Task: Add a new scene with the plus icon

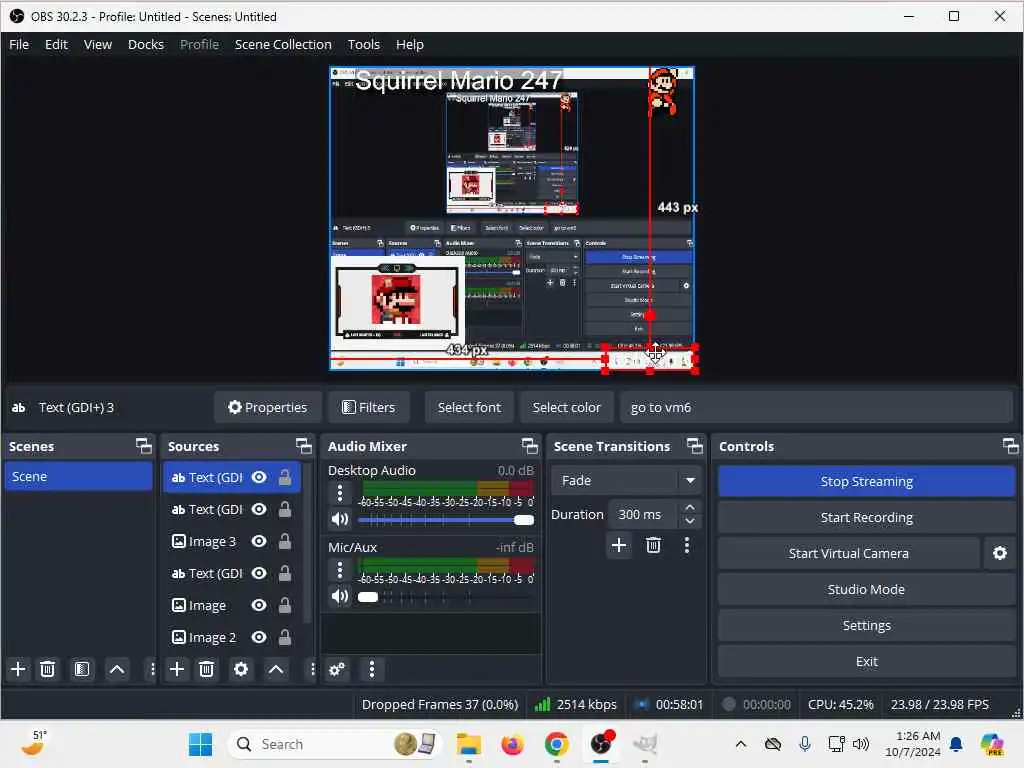Action: tap(18, 669)
